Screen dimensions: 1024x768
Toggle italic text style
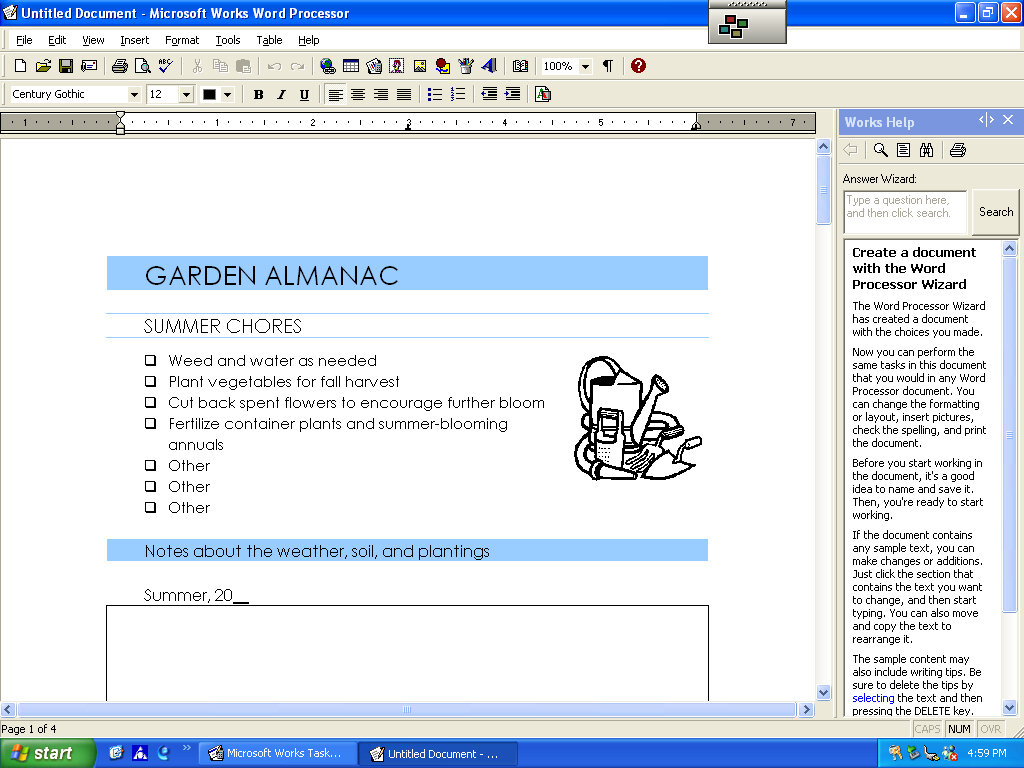point(281,94)
